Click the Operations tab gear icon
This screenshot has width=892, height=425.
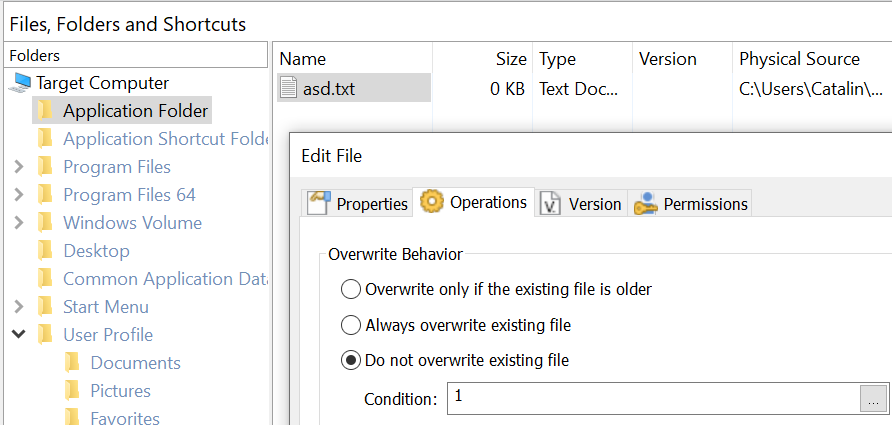coord(432,202)
